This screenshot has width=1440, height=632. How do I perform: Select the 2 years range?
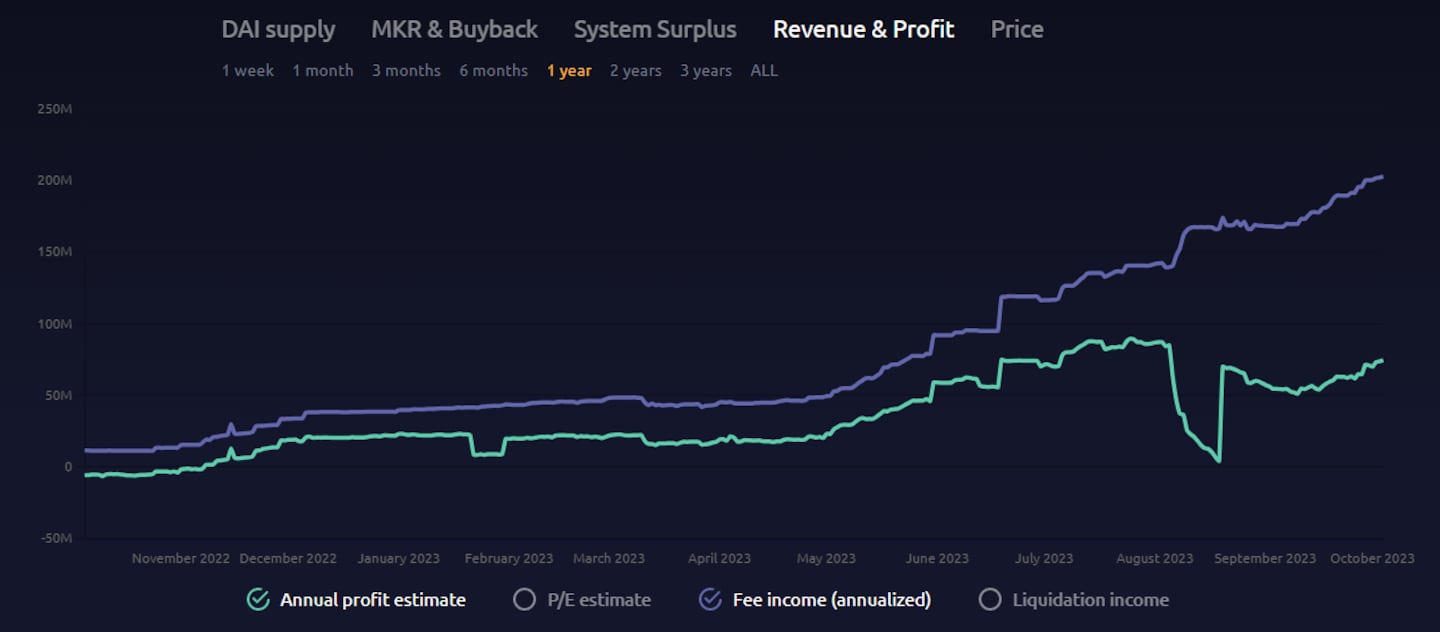point(636,71)
